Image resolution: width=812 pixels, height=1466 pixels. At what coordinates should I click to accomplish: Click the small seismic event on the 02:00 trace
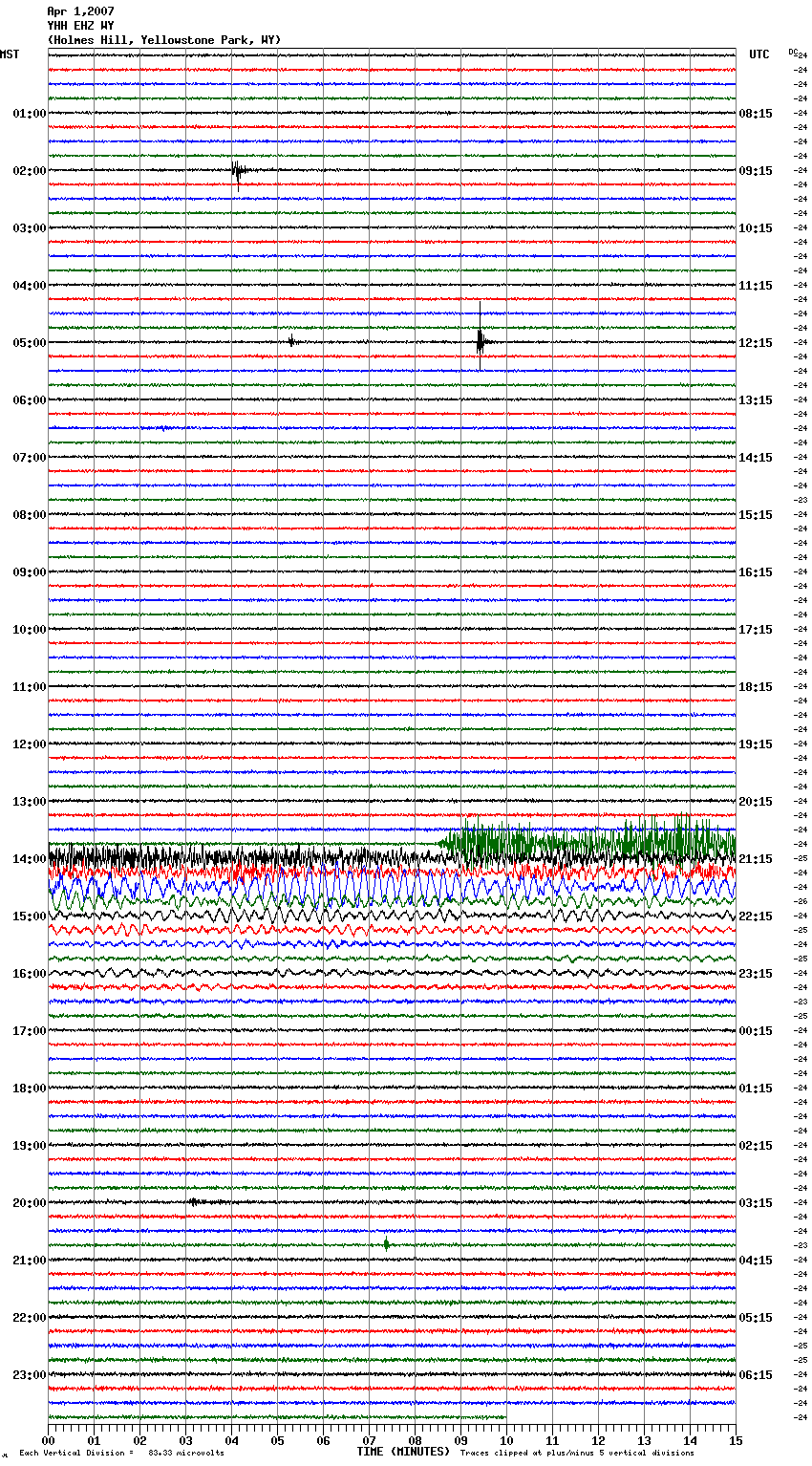coord(238,173)
